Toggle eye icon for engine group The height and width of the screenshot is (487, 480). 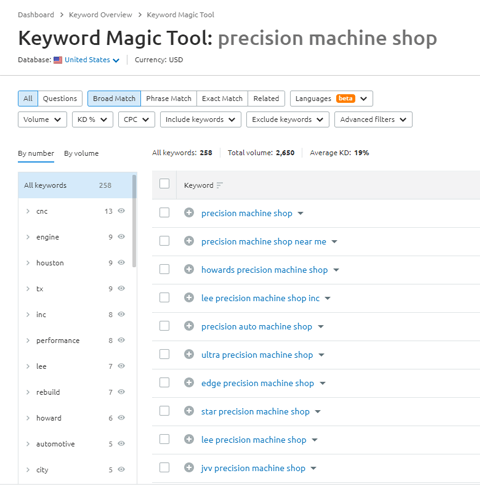tap(121, 237)
